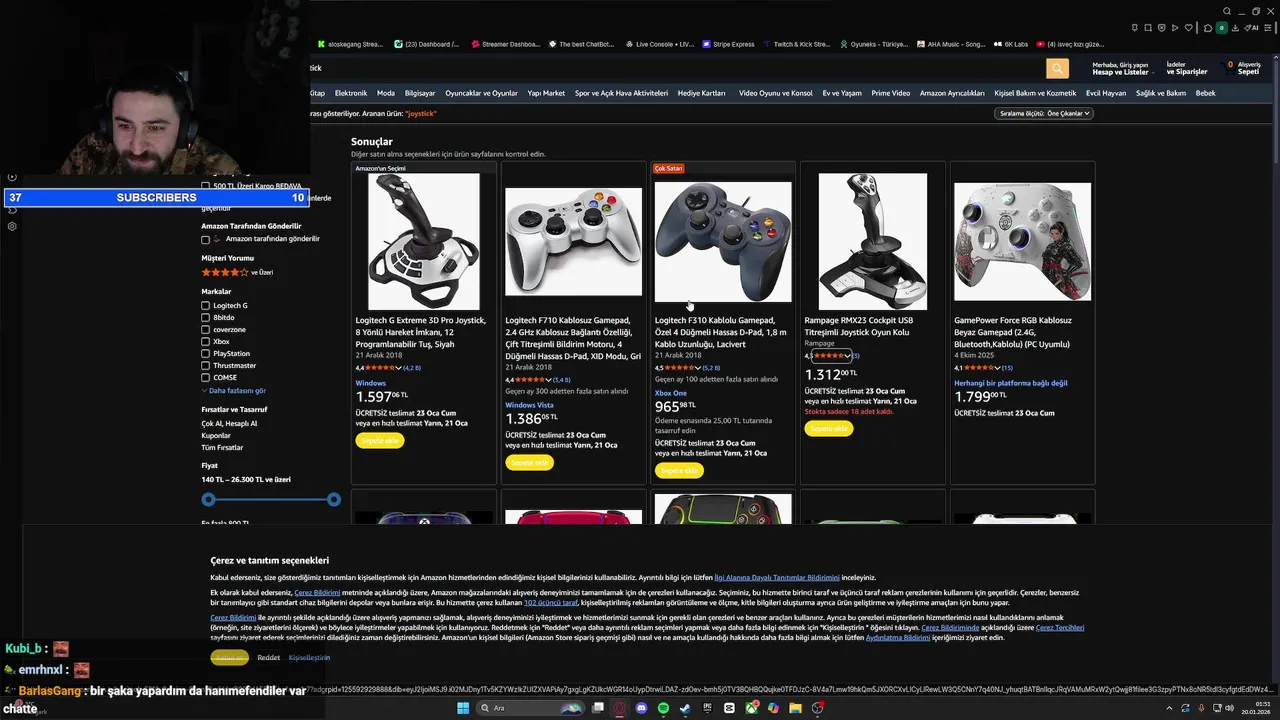The height and width of the screenshot is (720, 1280).
Task: Add Logitech Extreme 3D Pro to cart
Action: tap(379, 441)
